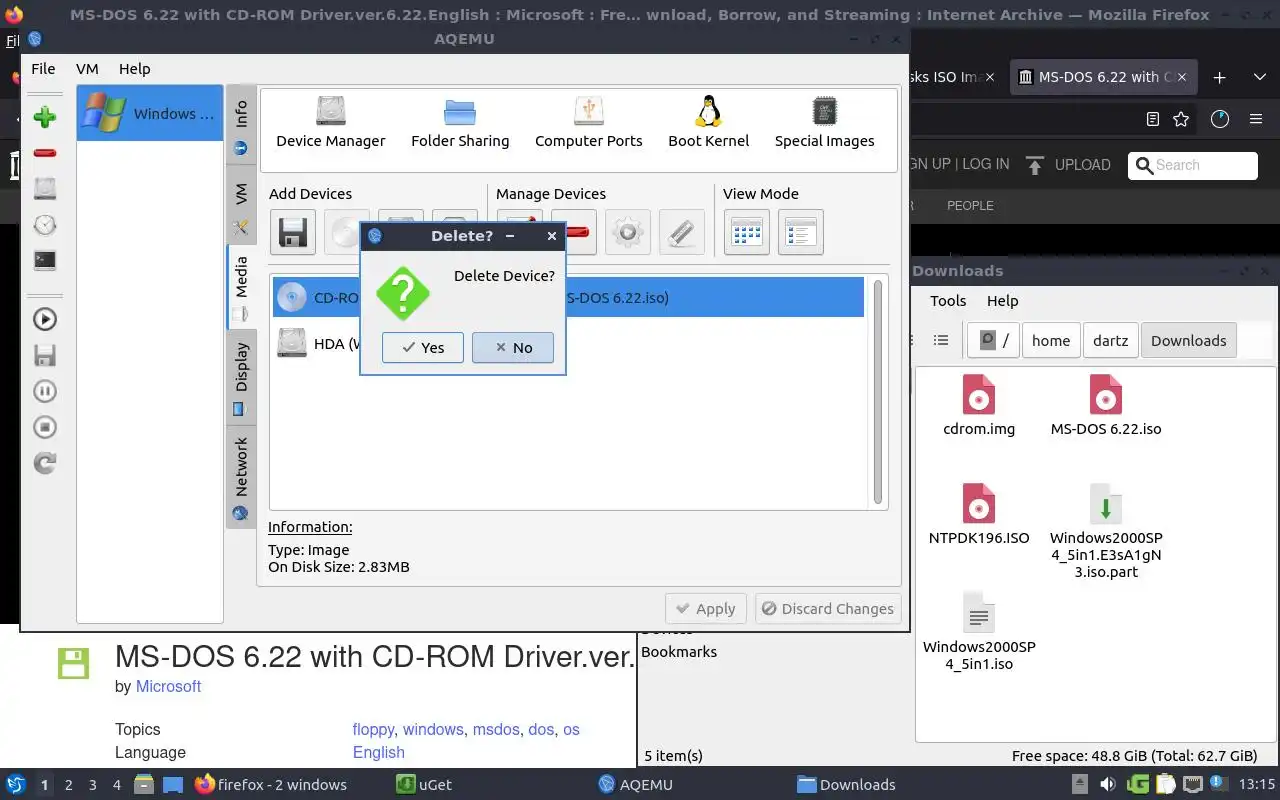Click UPLOAD on Internet Archive
The image size is (1280, 800).
click(x=1068, y=165)
